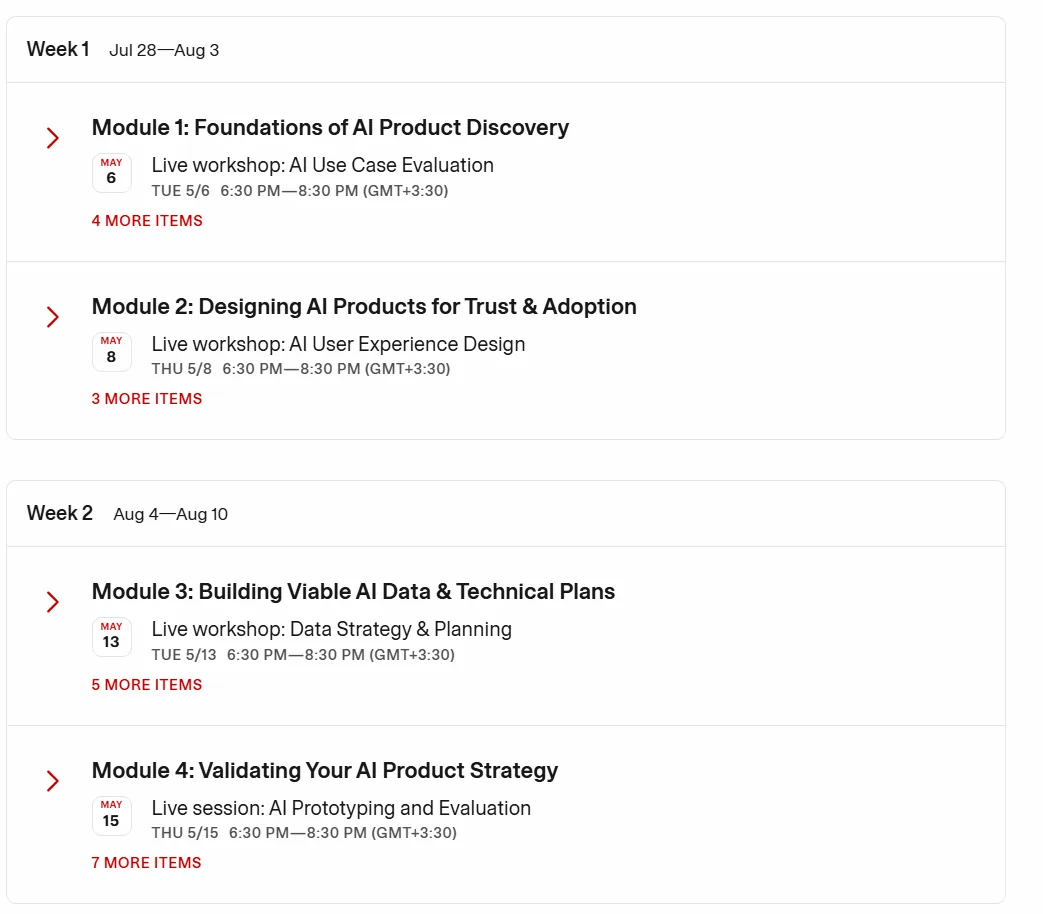Show 3 more items in Module 2
Viewport: 1043px width, 914px height.
click(147, 399)
